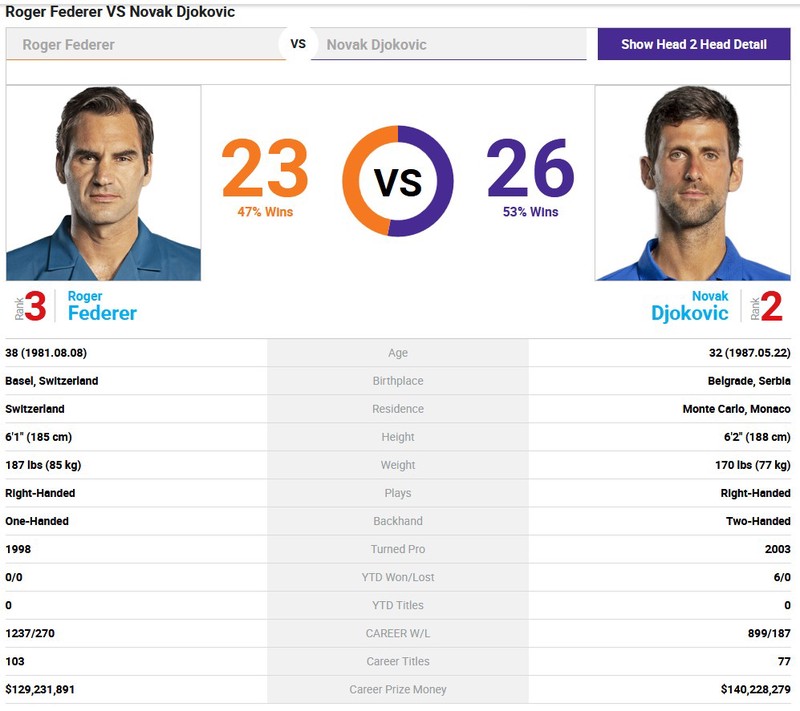The width and height of the screenshot is (800, 711).
Task: Select the Novak Djokovic player input field
Action: 448,44
